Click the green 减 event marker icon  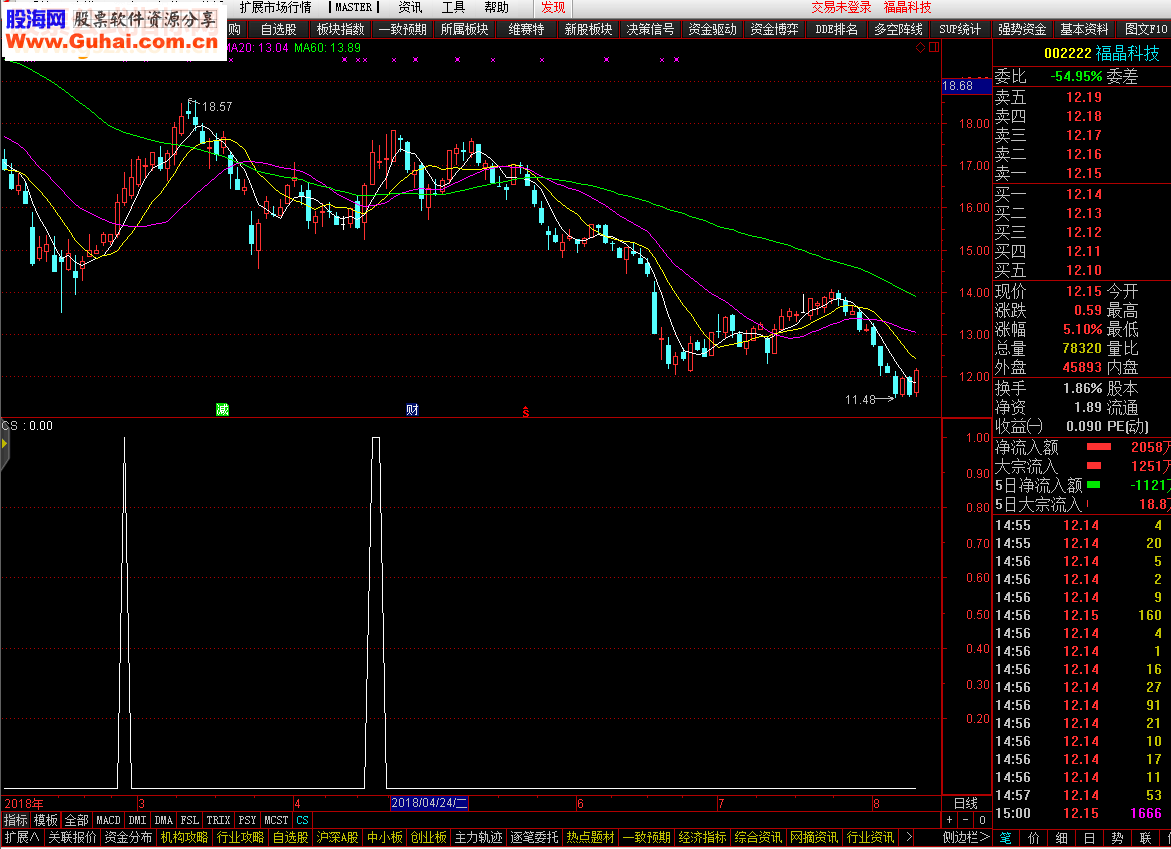(x=222, y=409)
